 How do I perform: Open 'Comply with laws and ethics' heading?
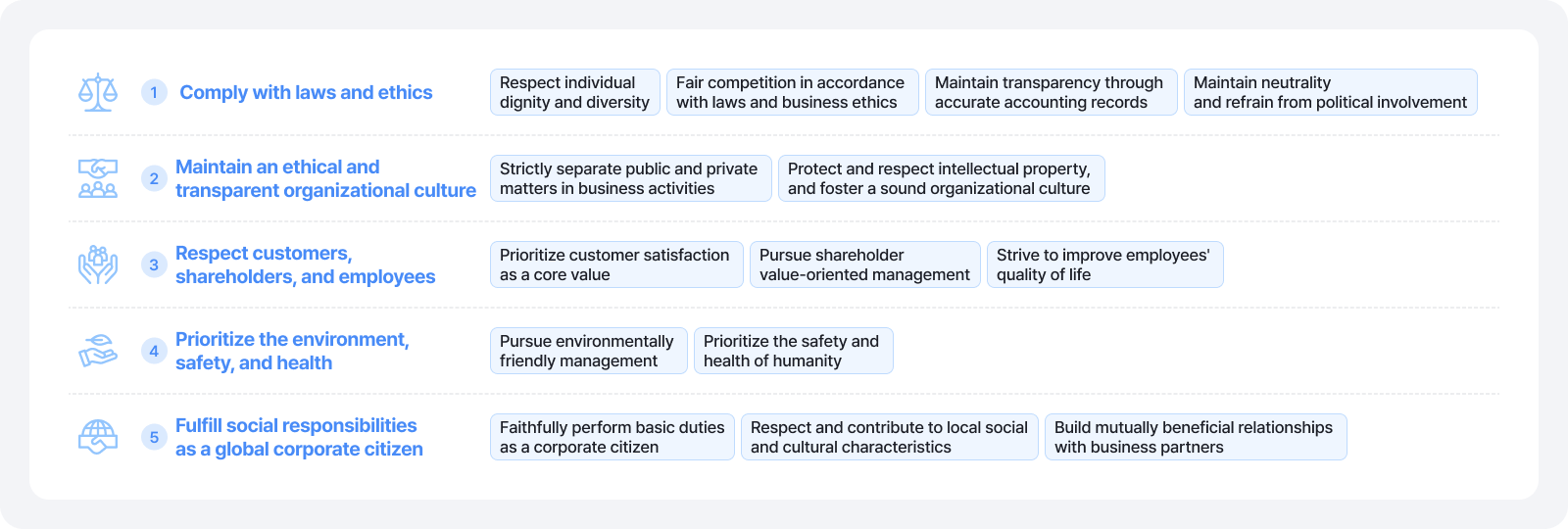pyautogui.click(x=306, y=92)
